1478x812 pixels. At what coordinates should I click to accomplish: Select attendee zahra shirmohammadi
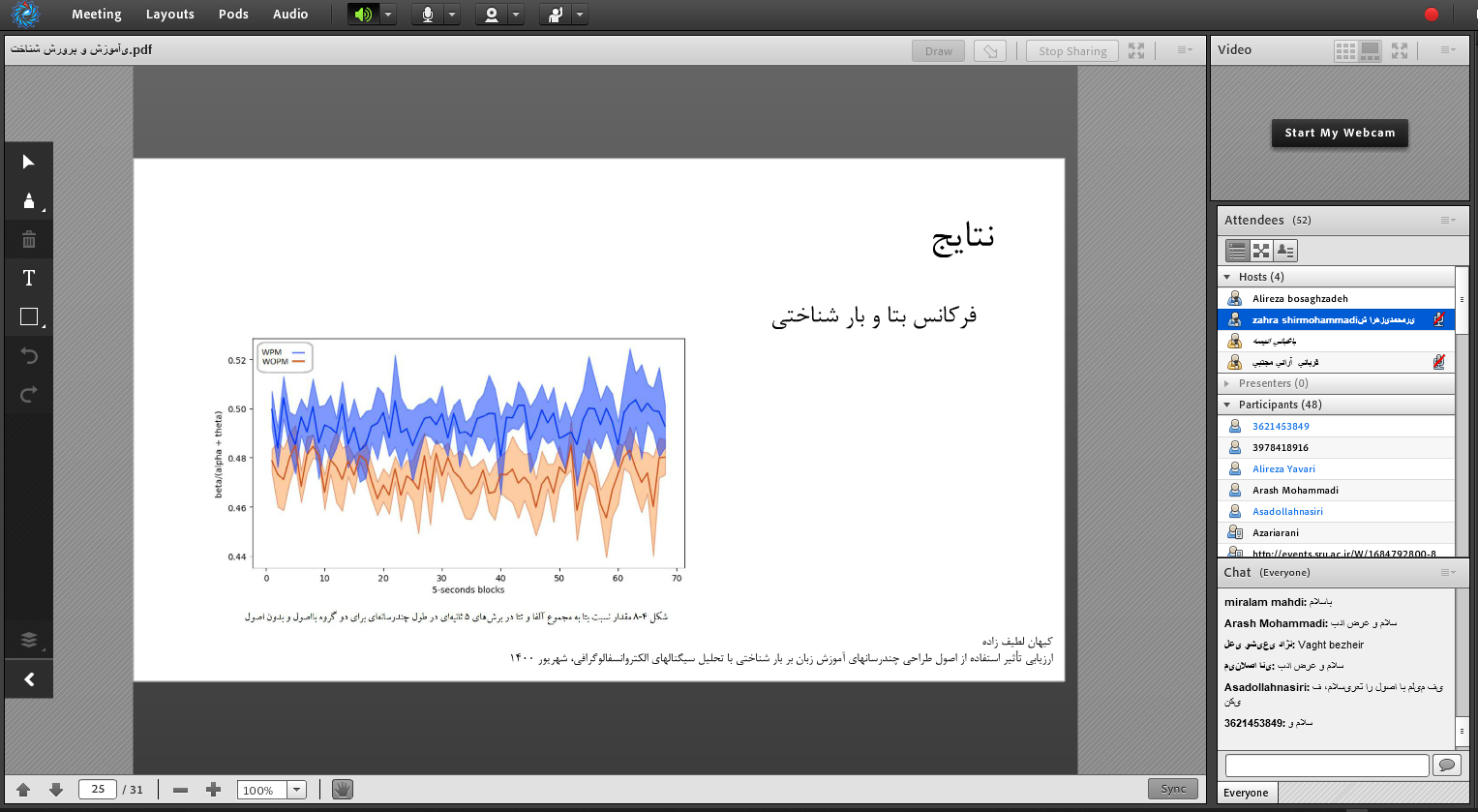tap(1336, 319)
